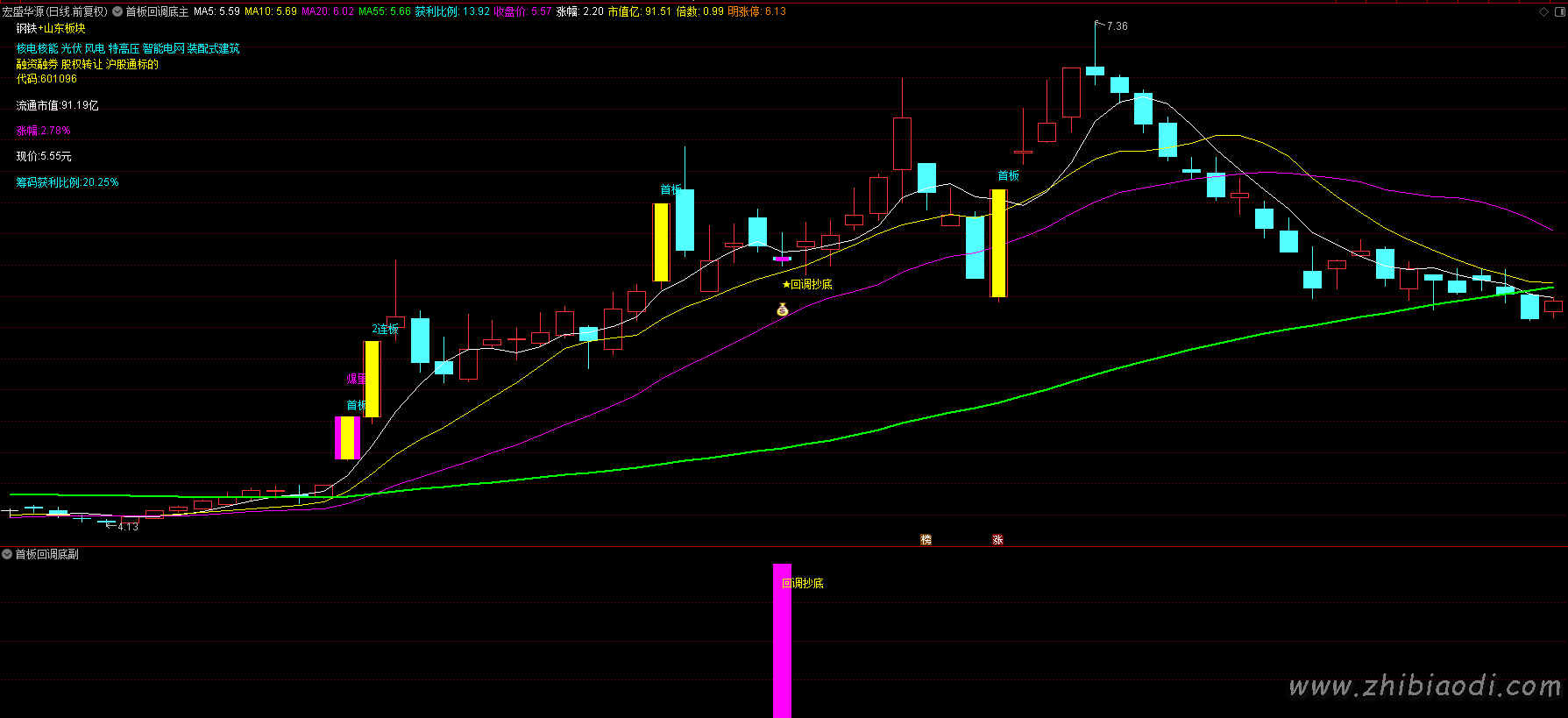
Task: Toggle the side panel layout icon
Action: [x=1558, y=11]
